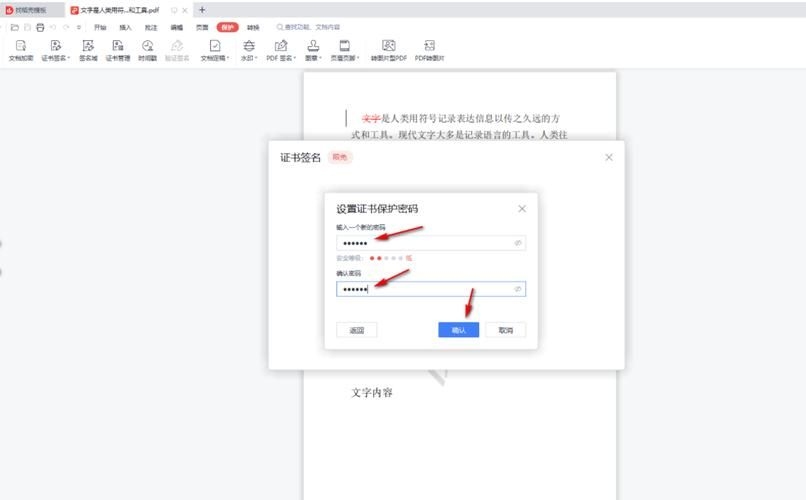Click the 取消 (Cancel) button

pyautogui.click(x=506, y=330)
